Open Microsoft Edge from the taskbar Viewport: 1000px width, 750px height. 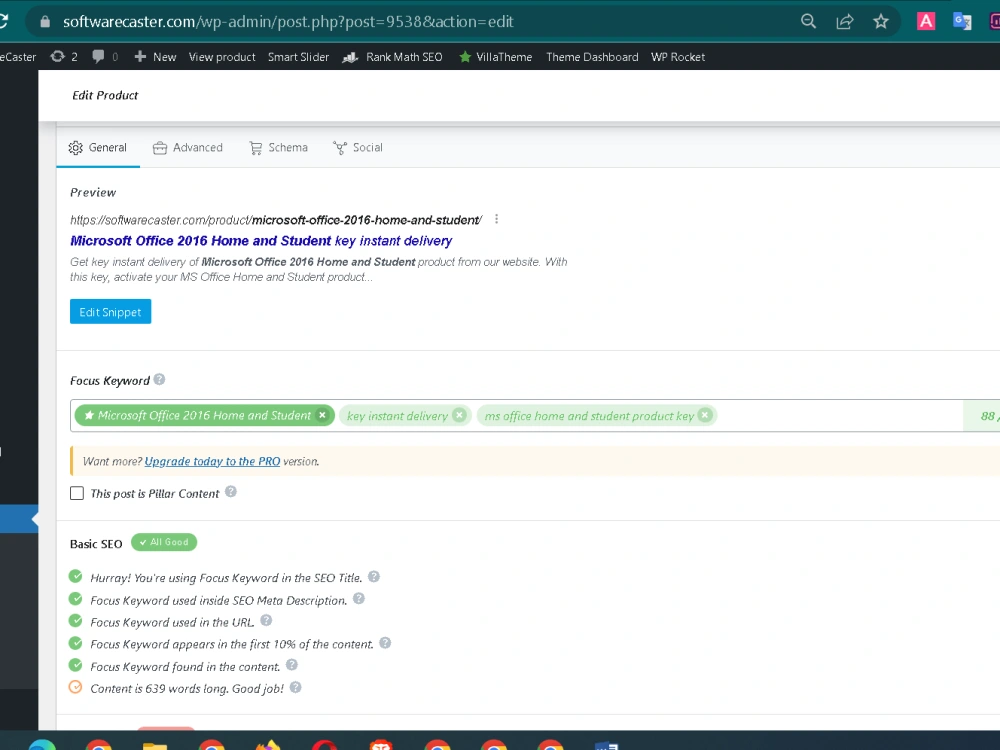42,745
